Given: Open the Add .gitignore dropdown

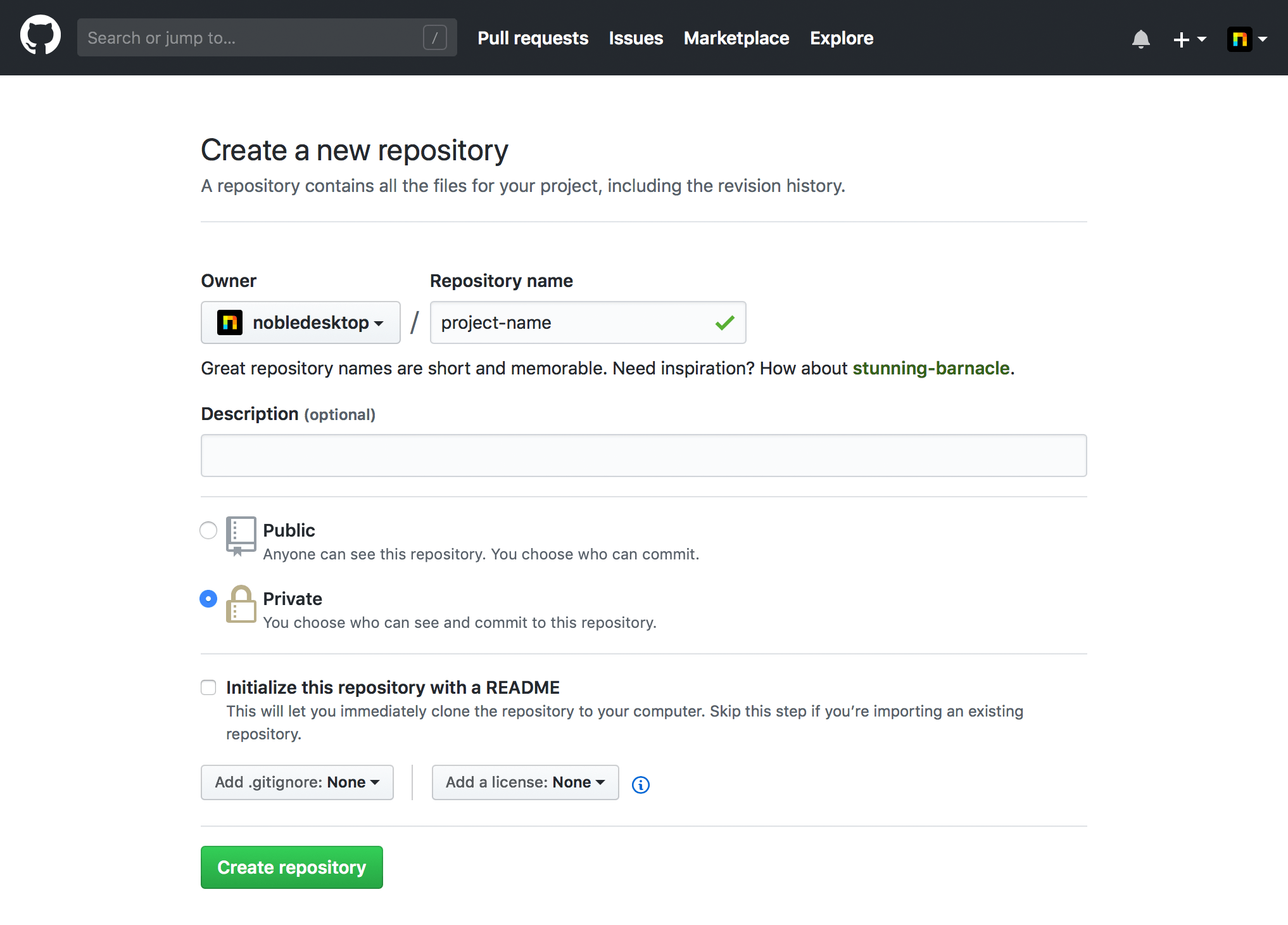Looking at the screenshot, I should click(297, 782).
